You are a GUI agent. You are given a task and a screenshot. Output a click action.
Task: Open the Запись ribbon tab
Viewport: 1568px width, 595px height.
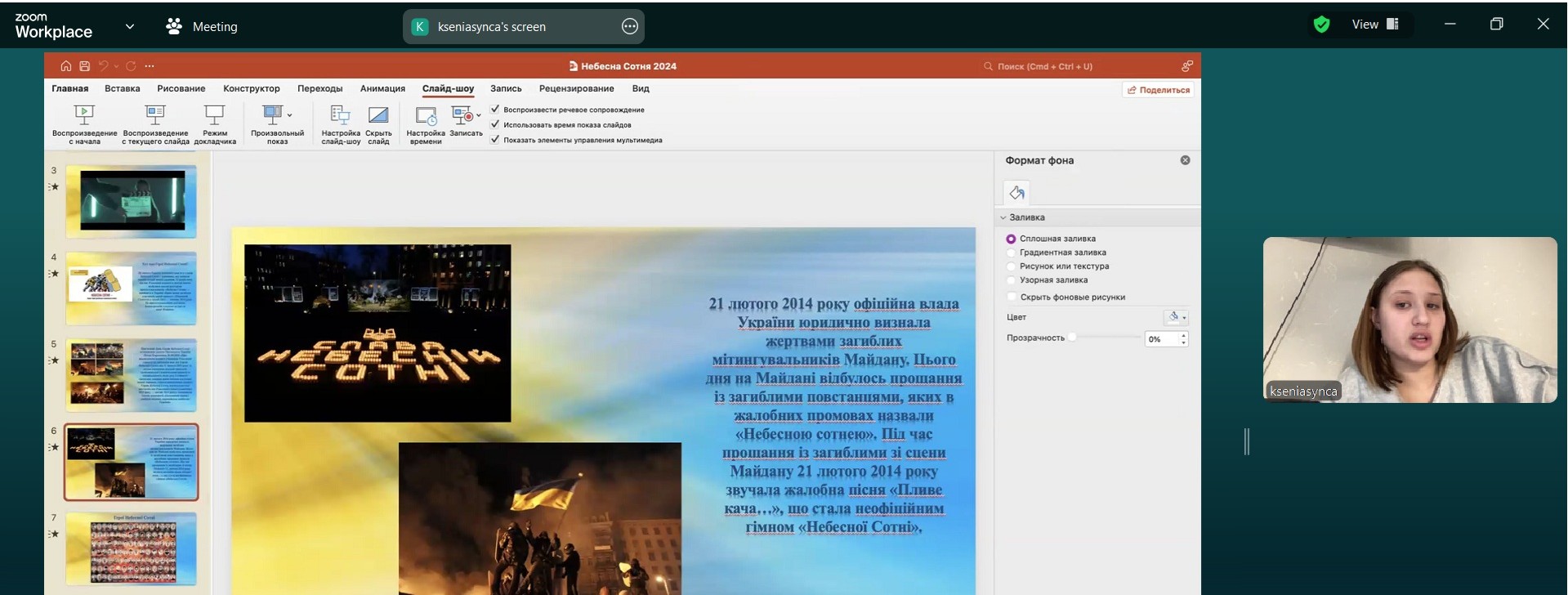pos(506,88)
